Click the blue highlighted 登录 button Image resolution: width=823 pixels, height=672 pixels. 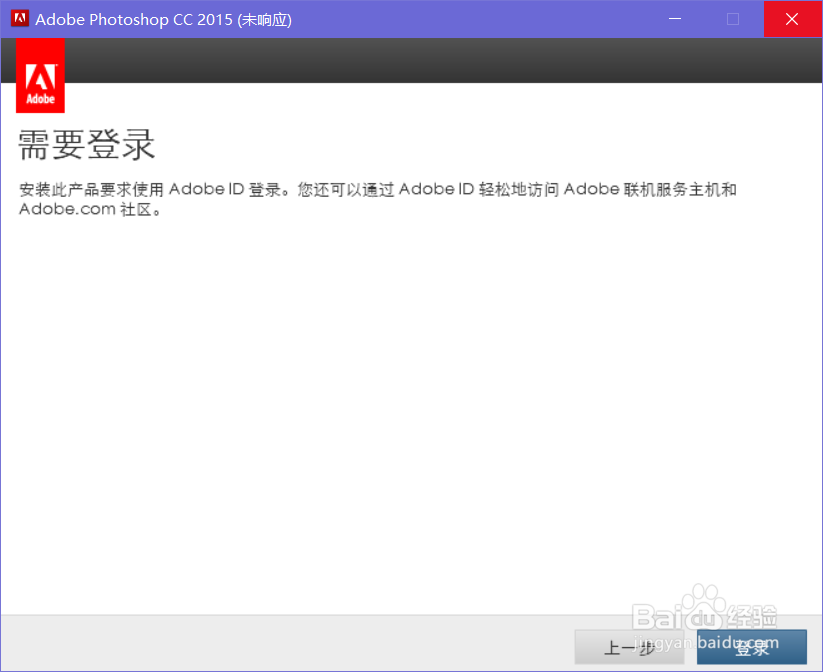pos(752,647)
